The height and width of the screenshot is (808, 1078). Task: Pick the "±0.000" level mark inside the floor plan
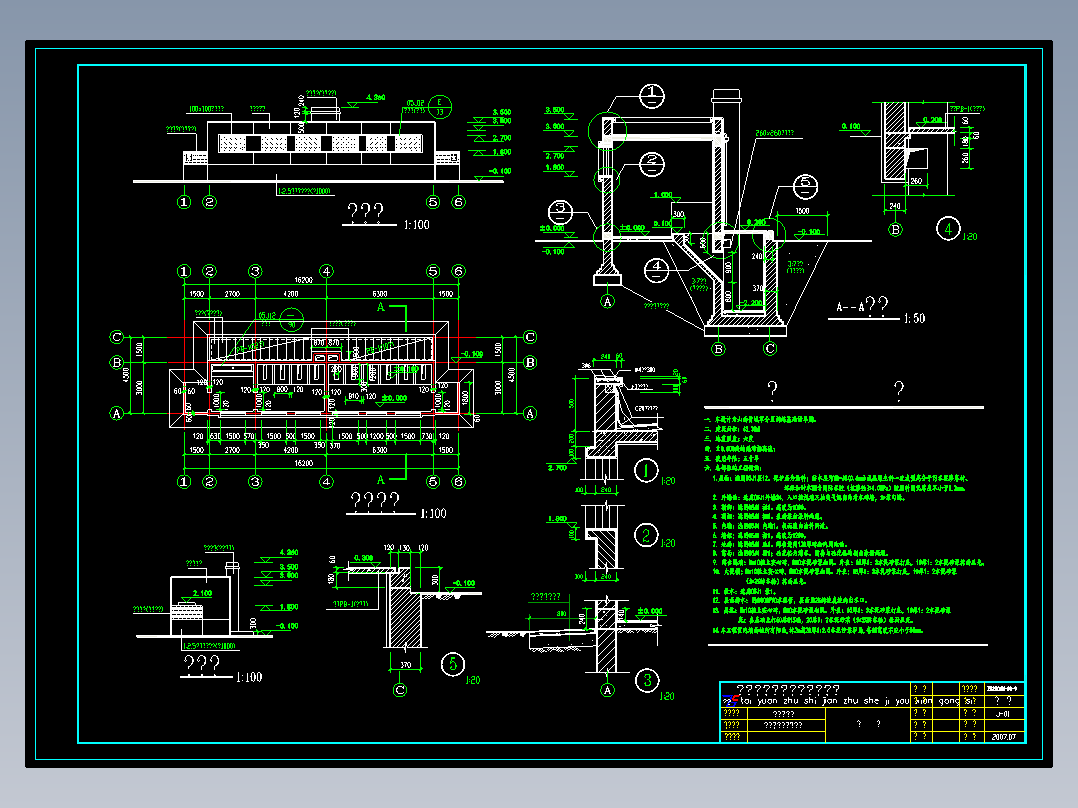[x=395, y=398]
